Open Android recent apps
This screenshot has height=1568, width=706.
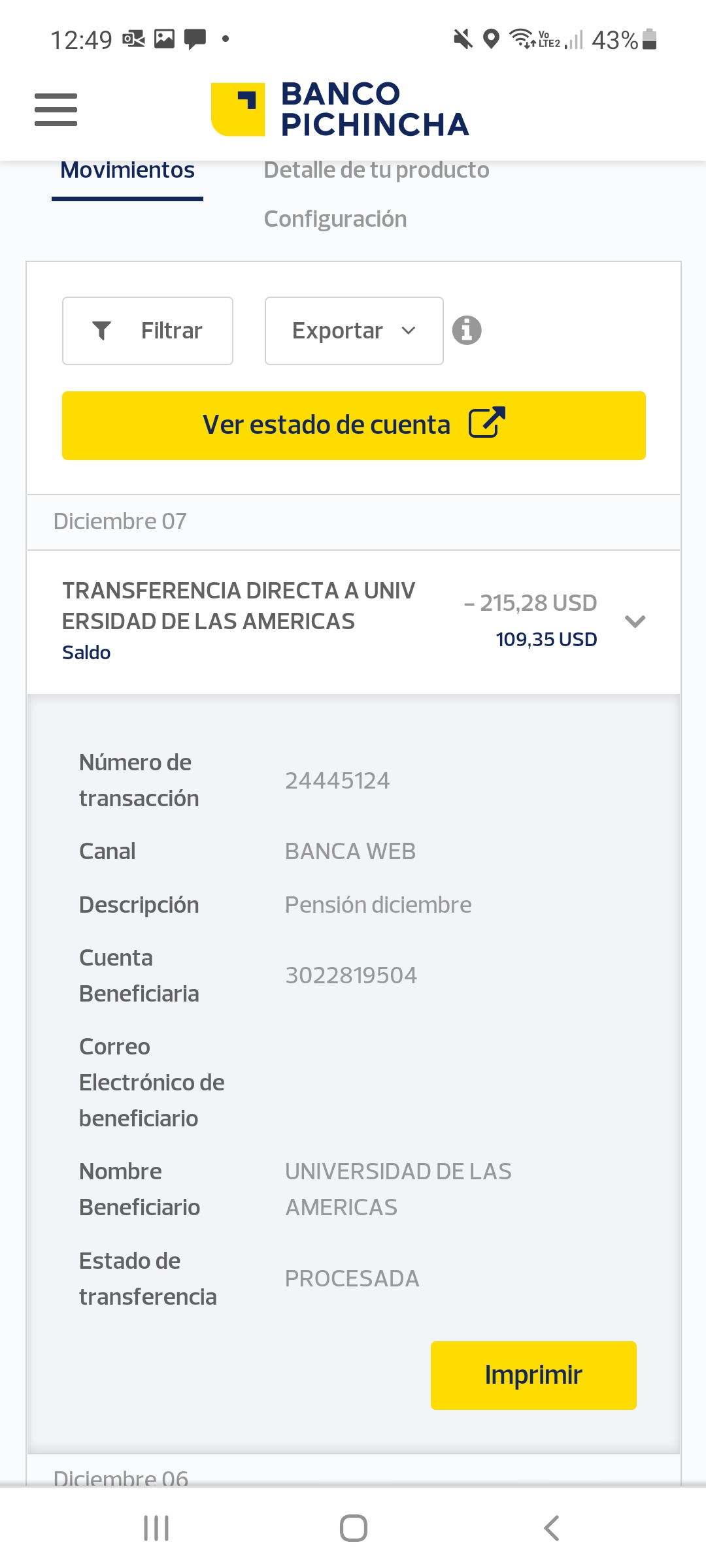pyautogui.click(x=156, y=1528)
